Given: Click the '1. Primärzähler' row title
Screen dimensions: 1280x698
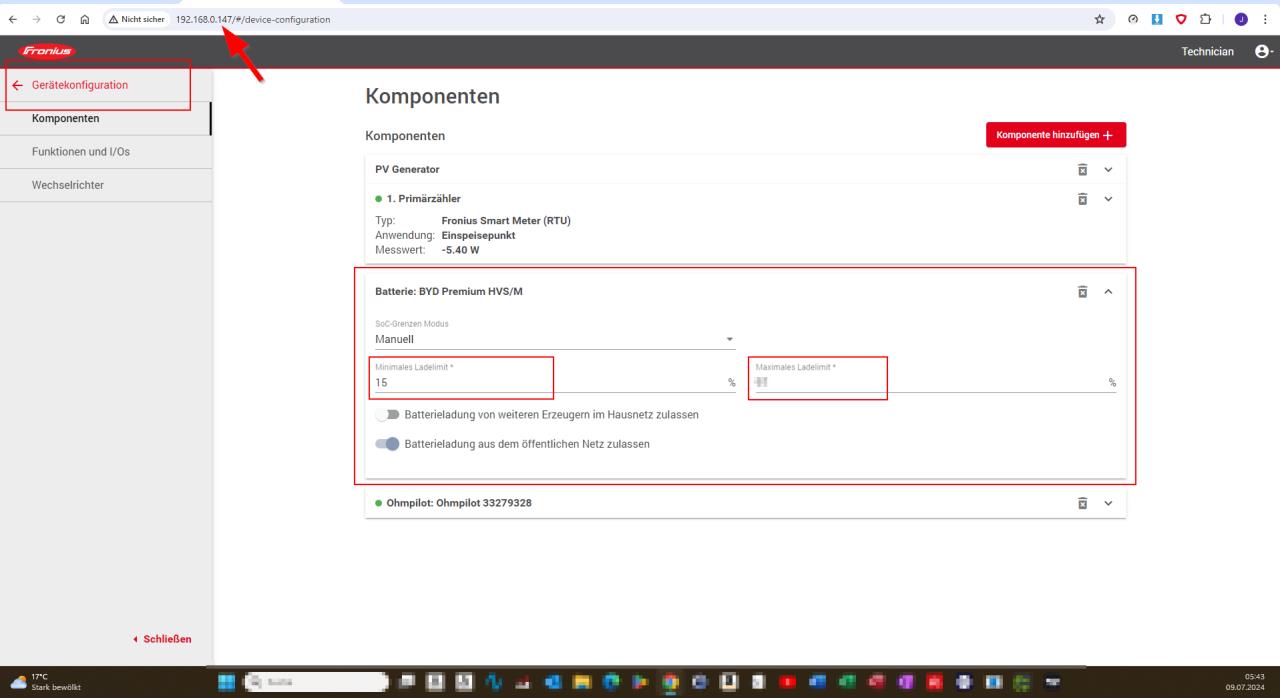Looking at the screenshot, I should tap(422, 199).
